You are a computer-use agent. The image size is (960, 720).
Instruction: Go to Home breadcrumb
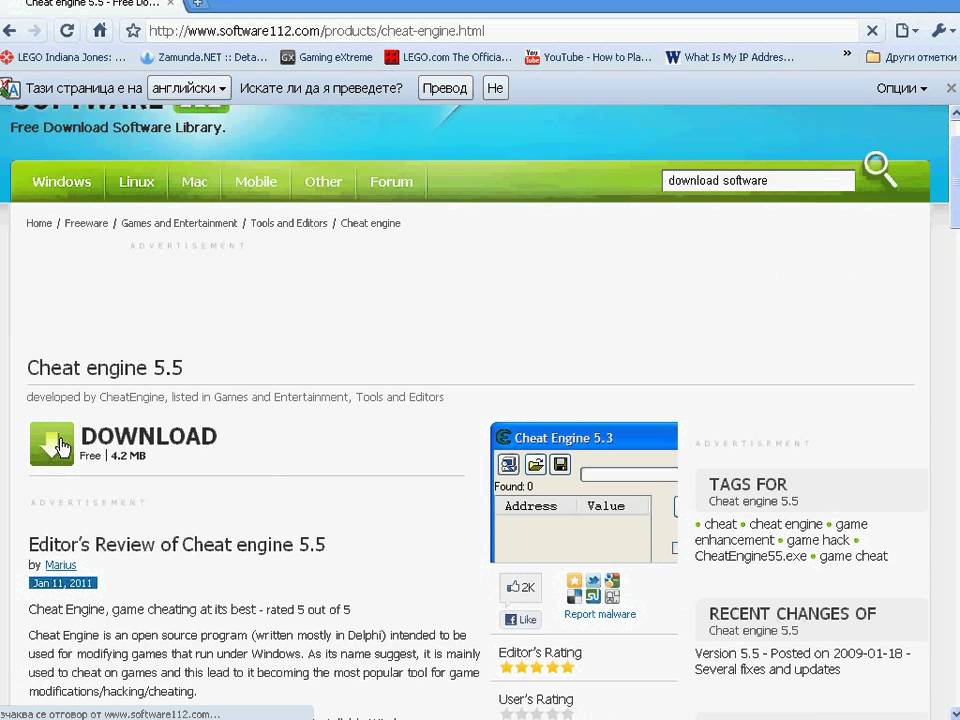39,223
